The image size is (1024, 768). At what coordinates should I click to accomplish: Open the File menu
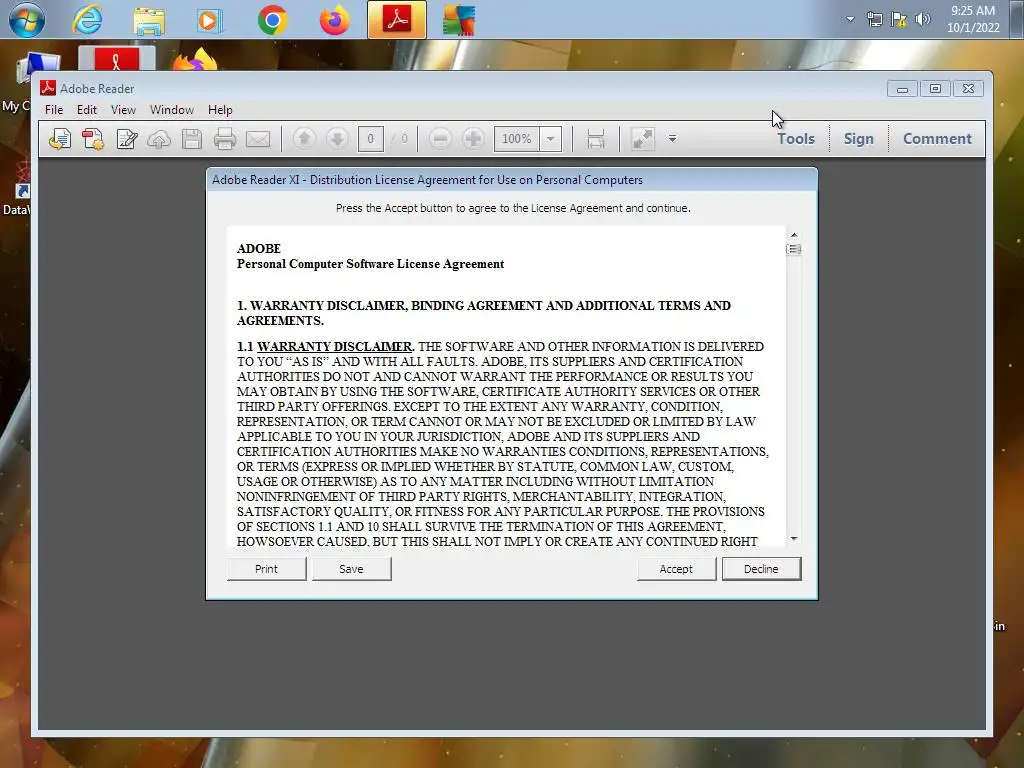tap(54, 110)
